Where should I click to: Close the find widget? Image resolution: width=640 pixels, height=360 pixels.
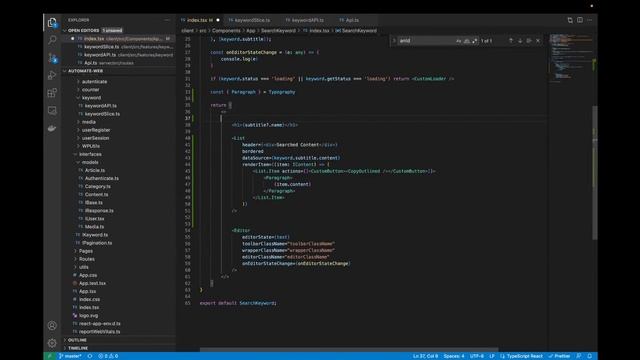click(538, 41)
